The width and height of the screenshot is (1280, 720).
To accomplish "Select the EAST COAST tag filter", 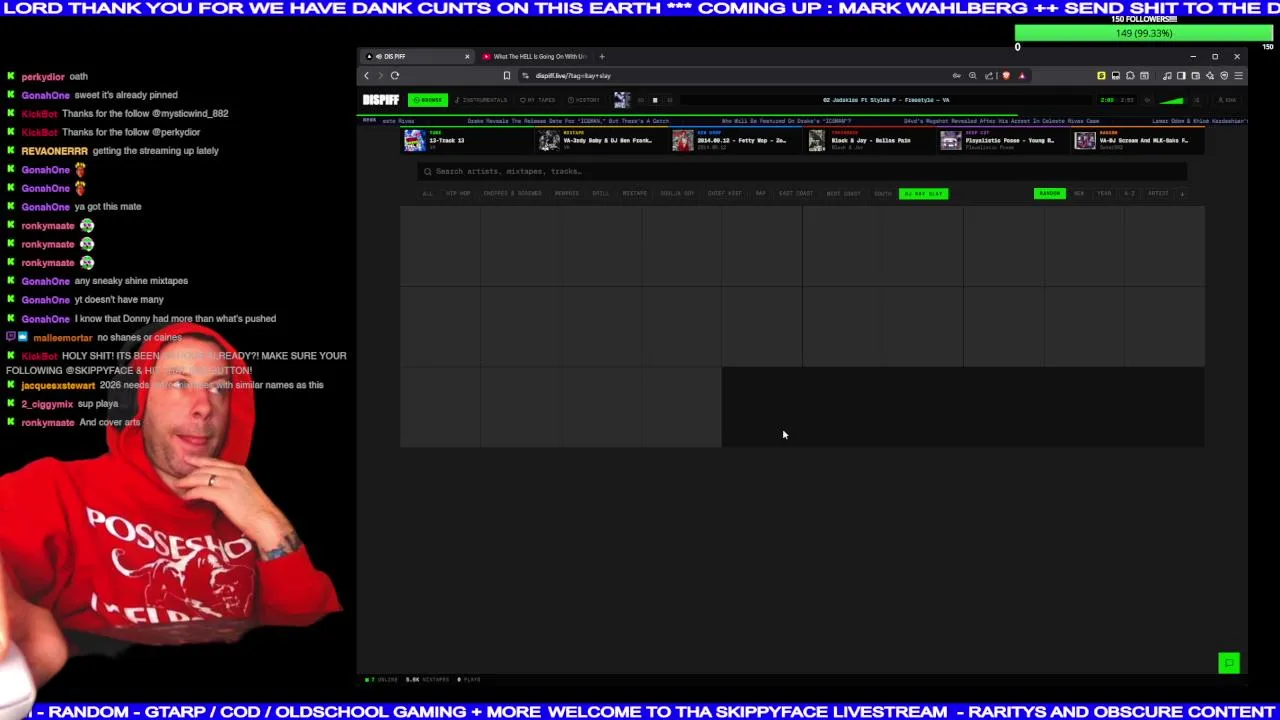I will [796, 193].
